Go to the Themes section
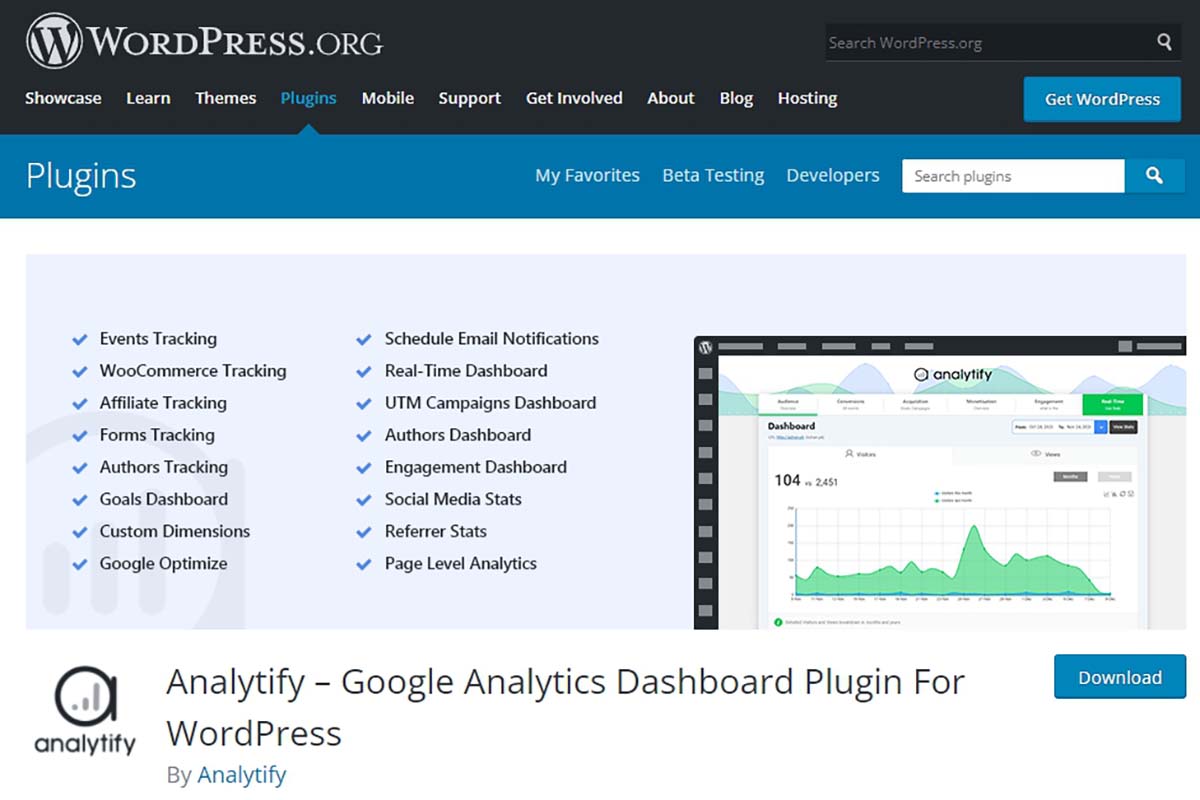The image size is (1200, 800). tap(226, 98)
